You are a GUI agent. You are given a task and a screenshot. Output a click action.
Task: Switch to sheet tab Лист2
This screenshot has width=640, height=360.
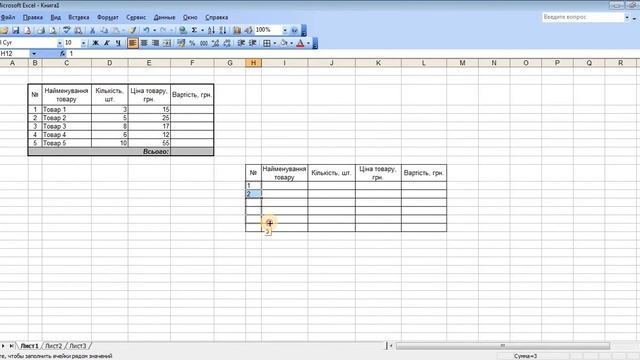(x=53, y=346)
